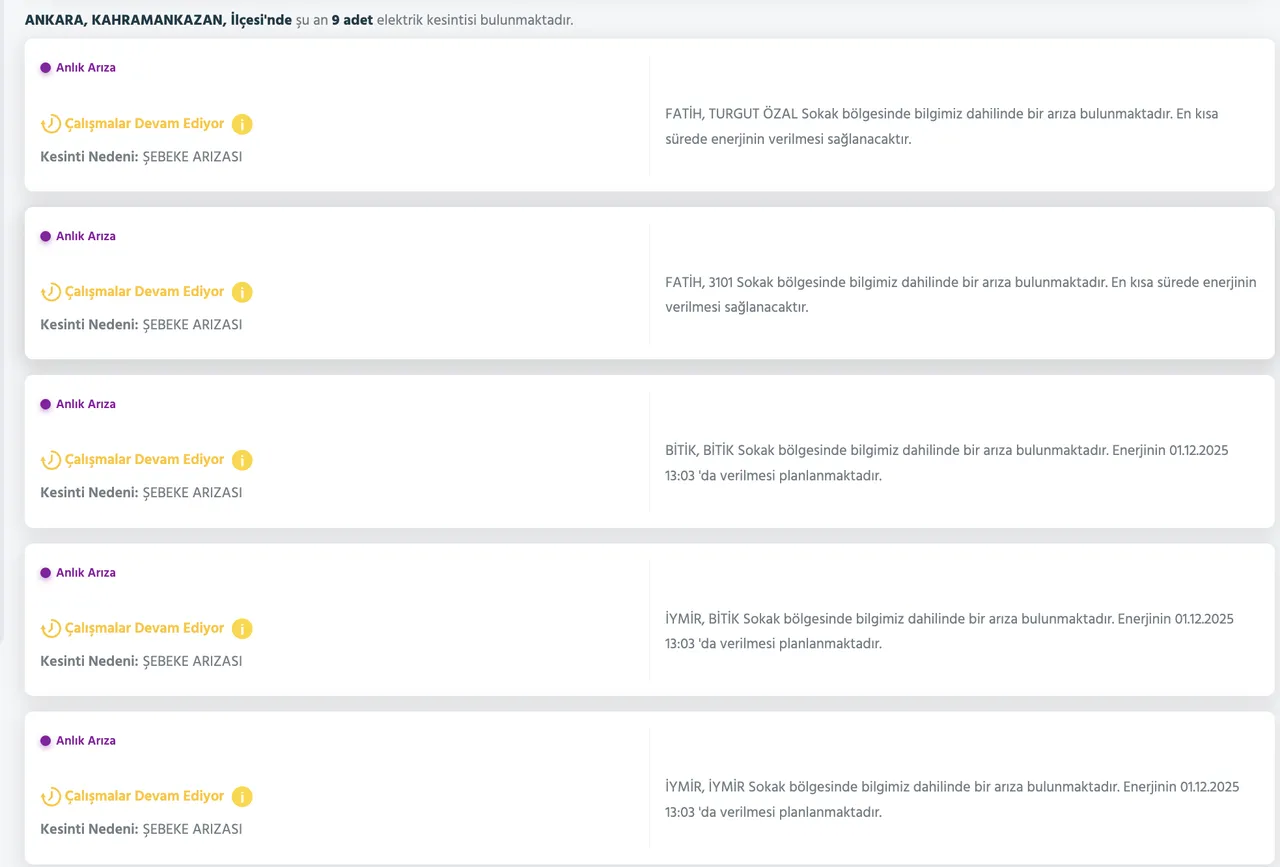Viewport: 1280px width, 867px height.
Task: Click clock icon in the BİTİK, BİTİK Sokak card
Action: 50,461
